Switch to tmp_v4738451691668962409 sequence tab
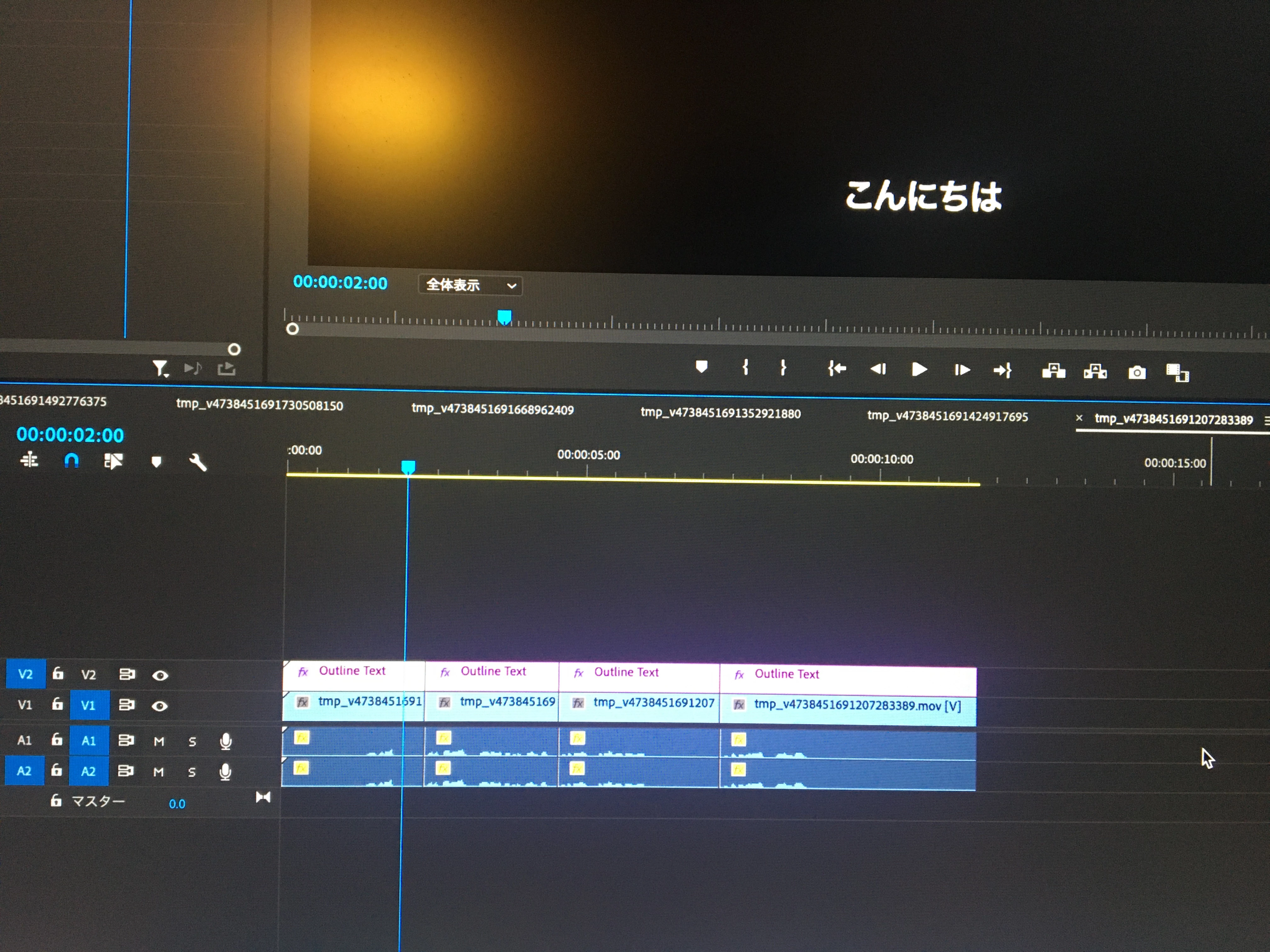This screenshot has height=952, width=1270. 492,409
